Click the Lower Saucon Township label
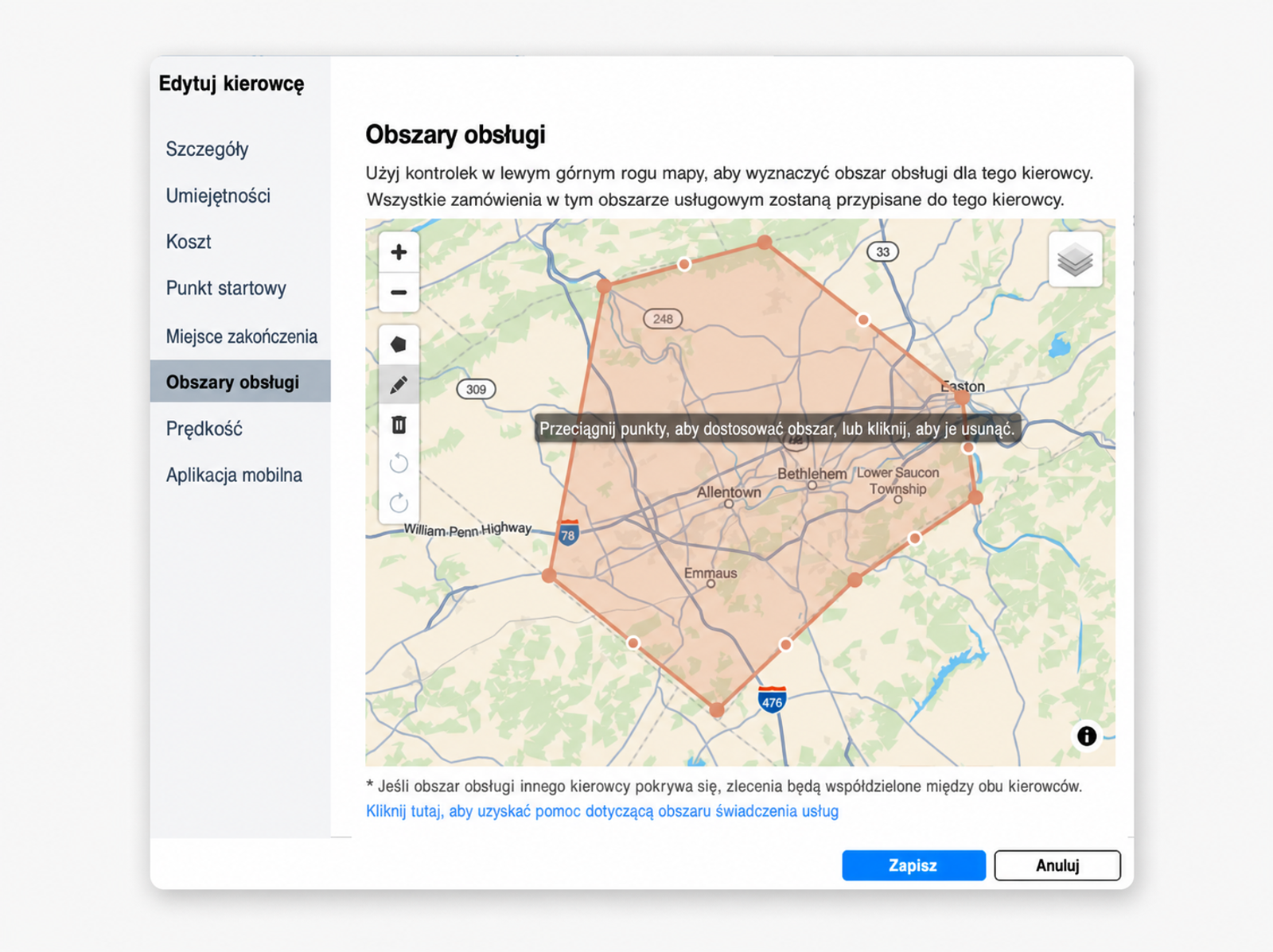Screen dimensions: 1273x952 [897, 481]
